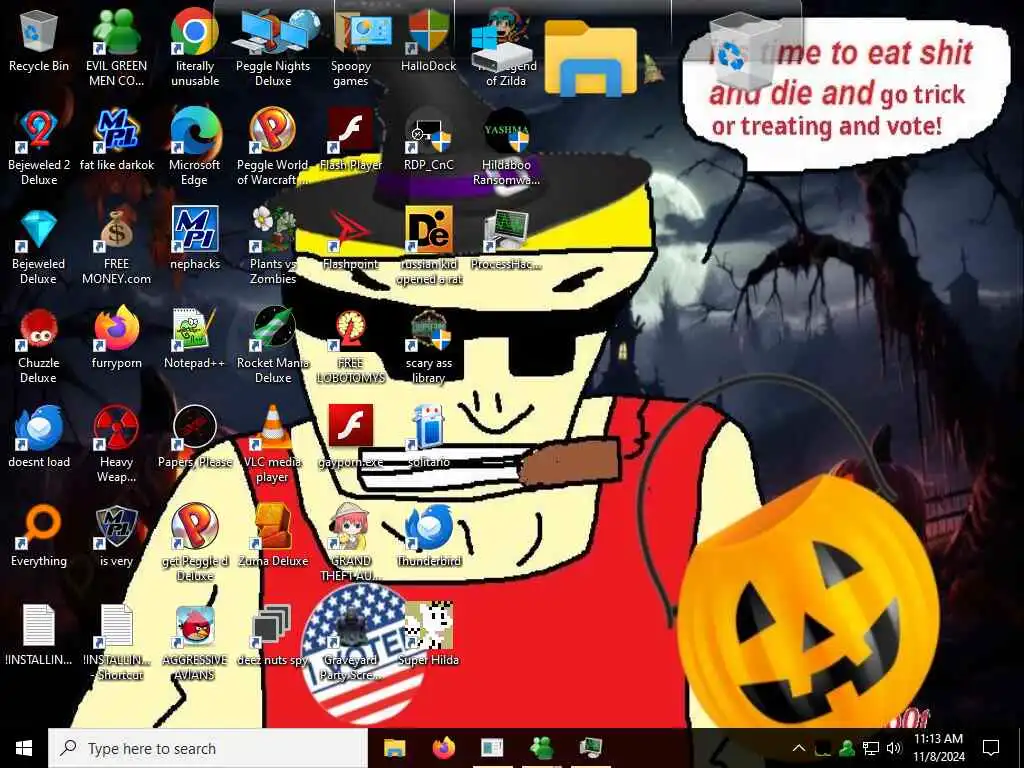Click the Windows Start button
Image resolution: width=1024 pixels, height=768 pixels.
[x=24, y=748]
